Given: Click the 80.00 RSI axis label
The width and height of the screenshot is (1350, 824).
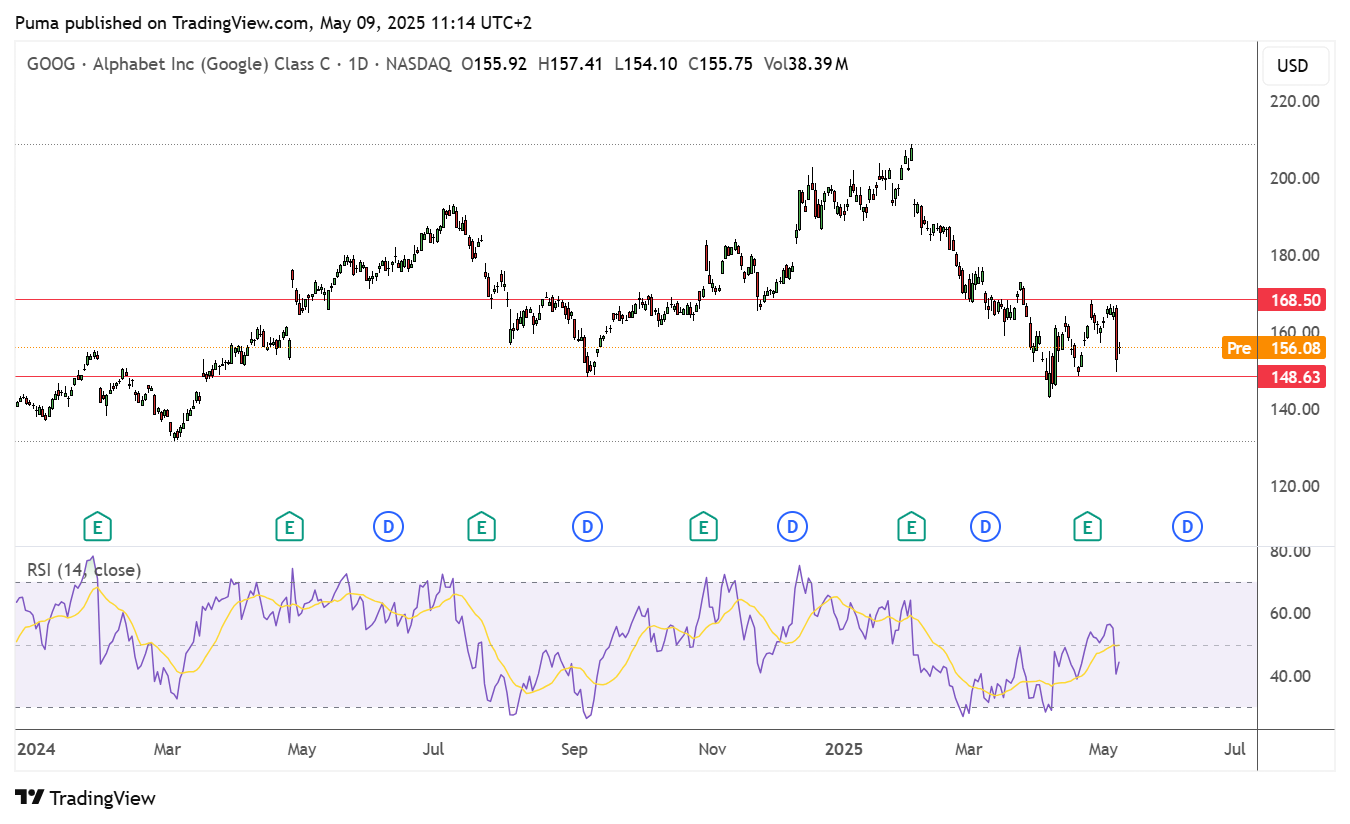Looking at the screenshot, I should (x=1289, y=551).
